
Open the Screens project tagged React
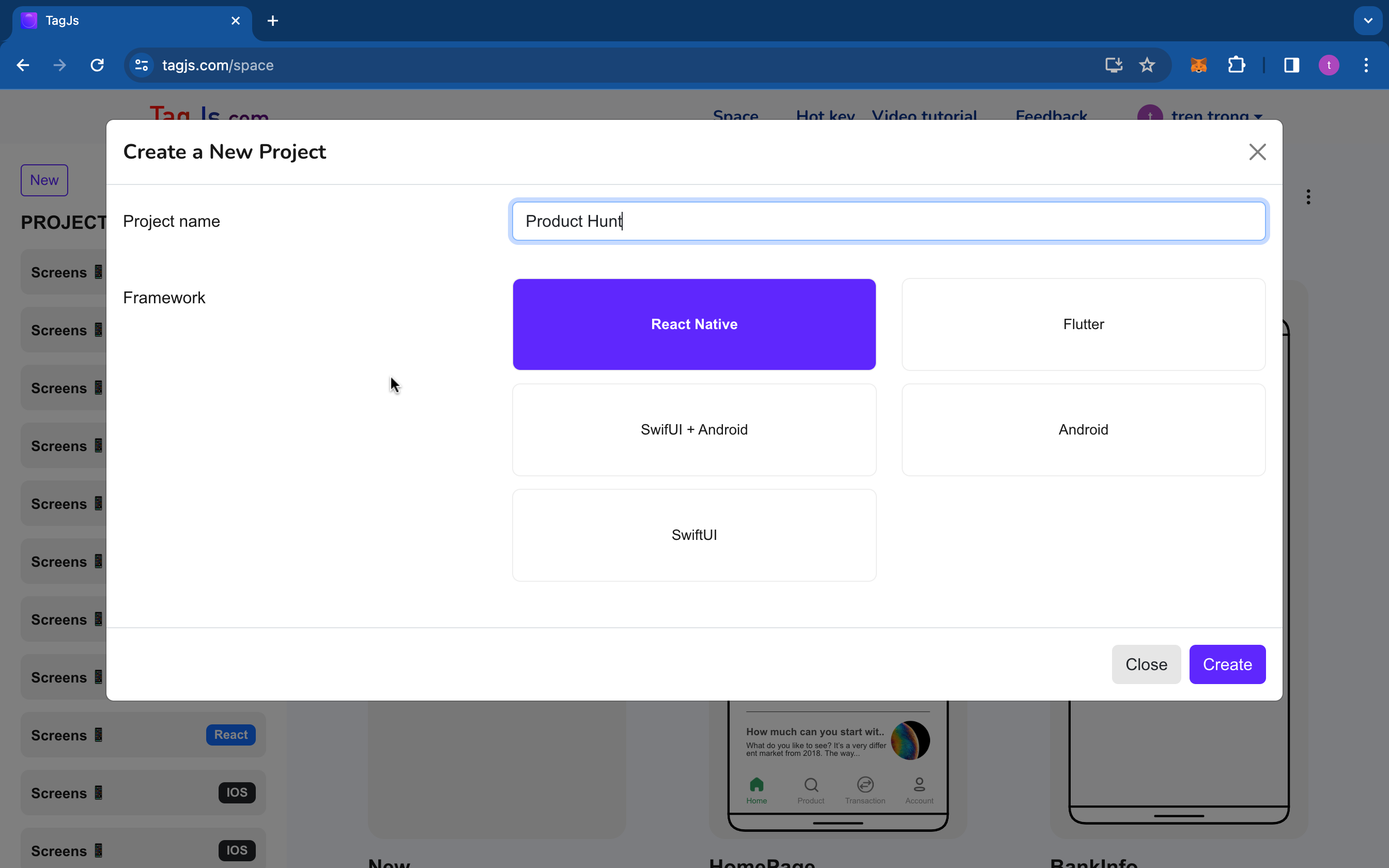[144, 735]
